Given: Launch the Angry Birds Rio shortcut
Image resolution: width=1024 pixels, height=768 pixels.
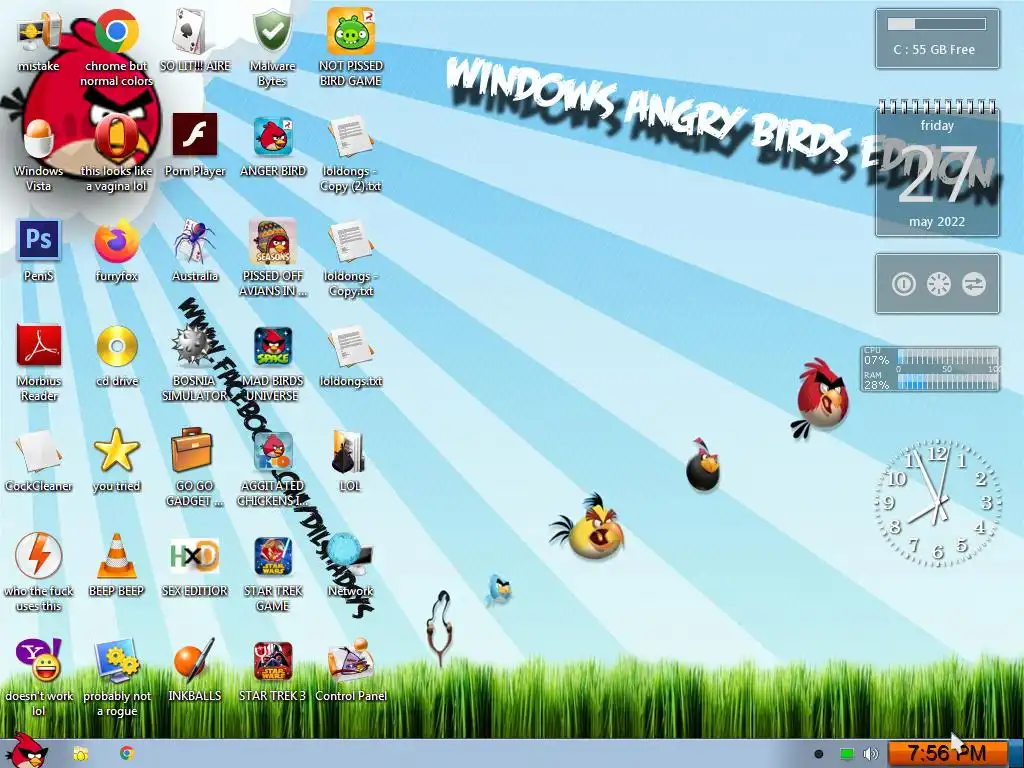Looking at the screenshot, I should [x=272, y=451].
